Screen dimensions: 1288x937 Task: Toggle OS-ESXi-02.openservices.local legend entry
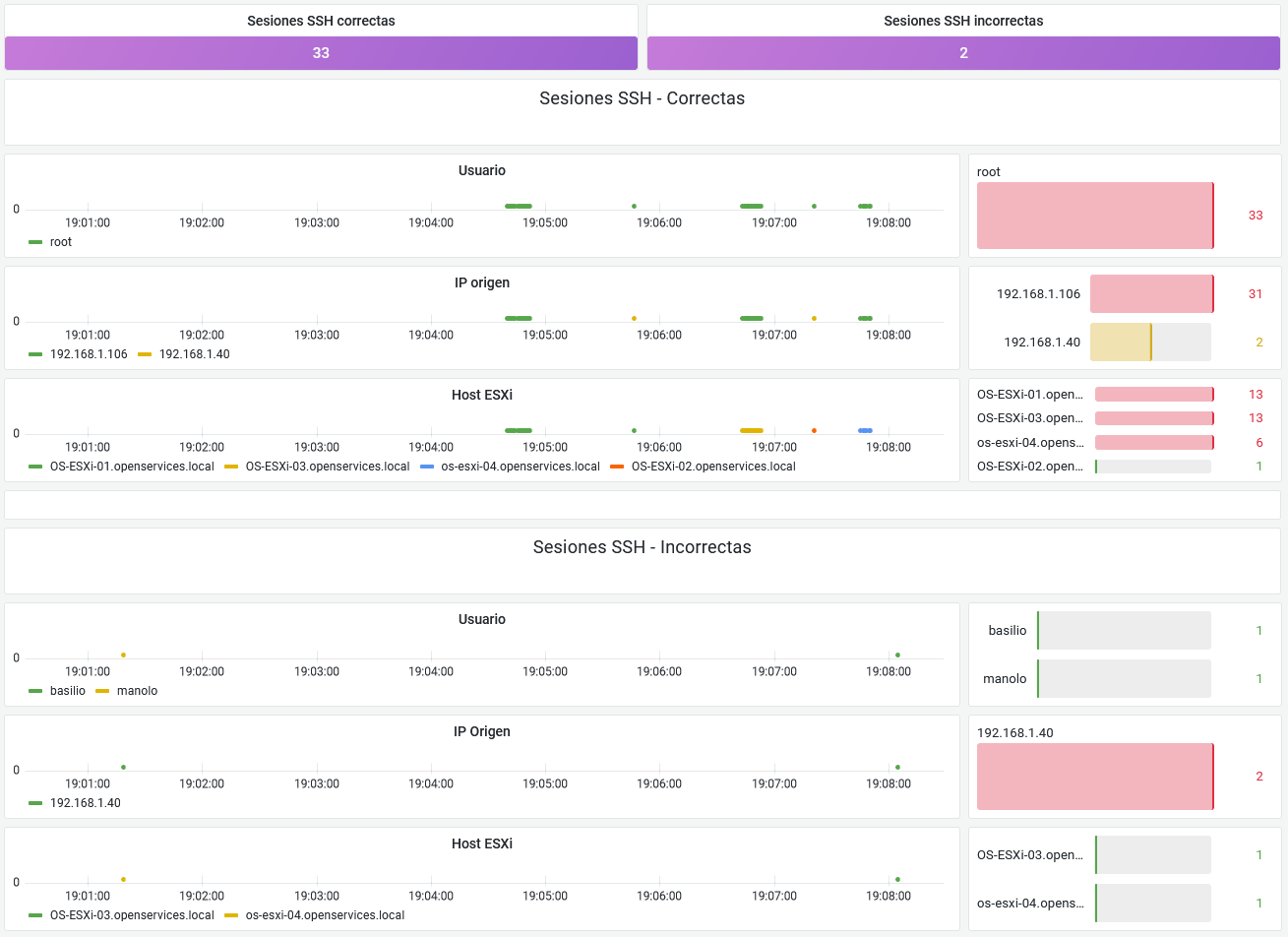click(x=712, y=467)
